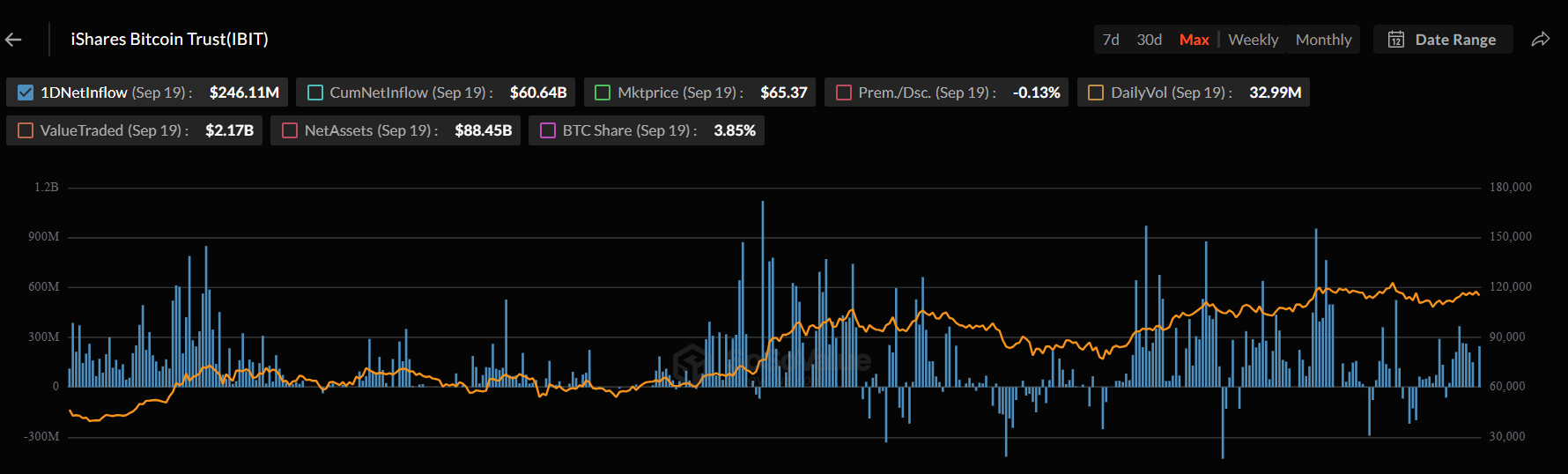Click the iShares Bitcoin Trust(IBIT) title

169,40
